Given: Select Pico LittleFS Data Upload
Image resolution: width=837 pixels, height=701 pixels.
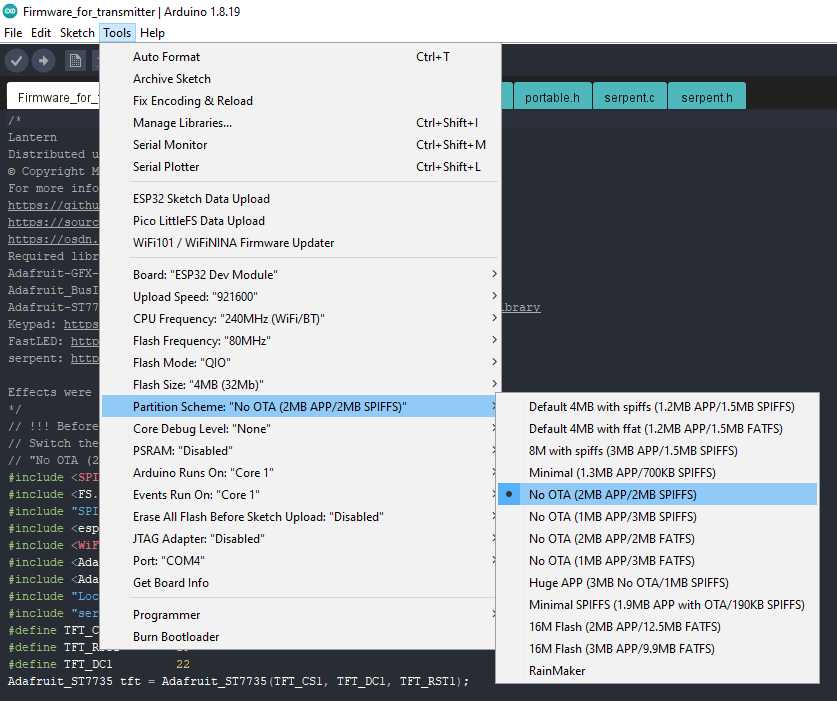Looking at the screenshot, I should (300, 220).
